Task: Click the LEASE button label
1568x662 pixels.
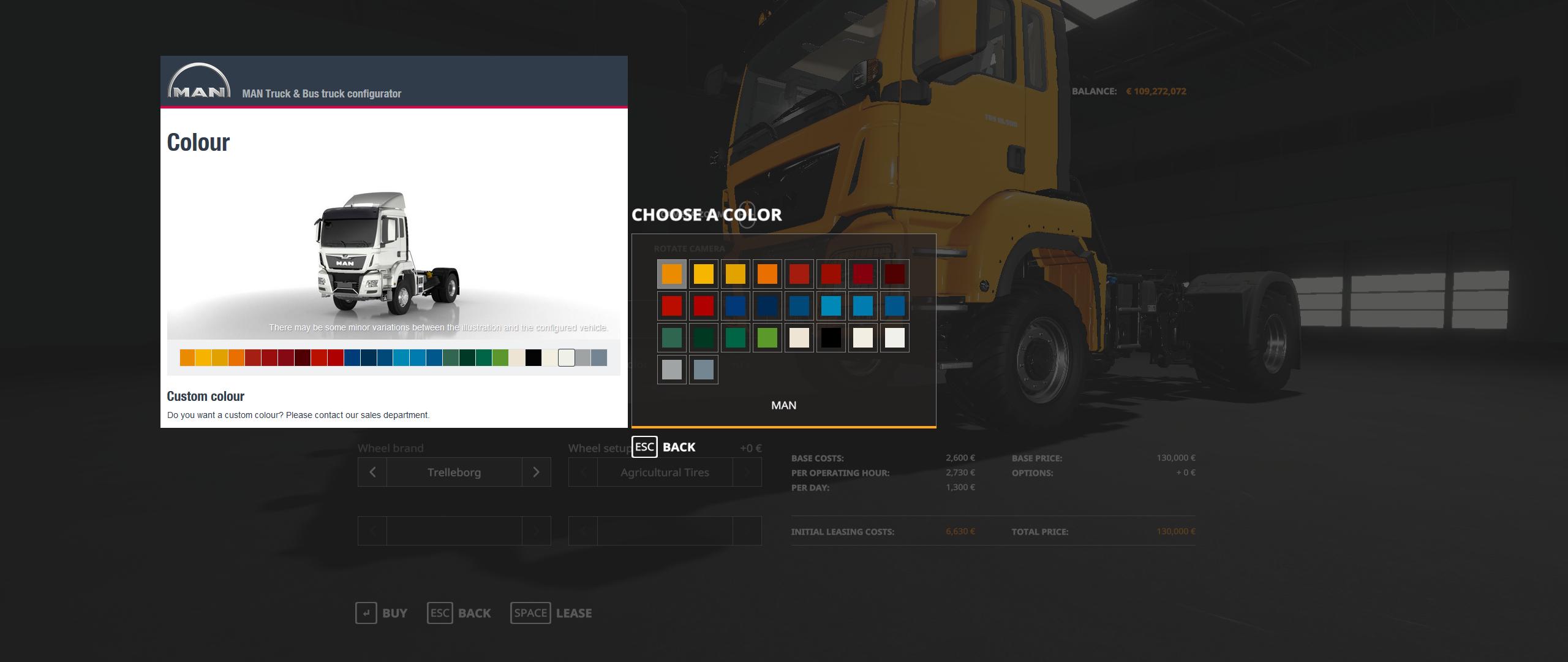Action: 573,613
